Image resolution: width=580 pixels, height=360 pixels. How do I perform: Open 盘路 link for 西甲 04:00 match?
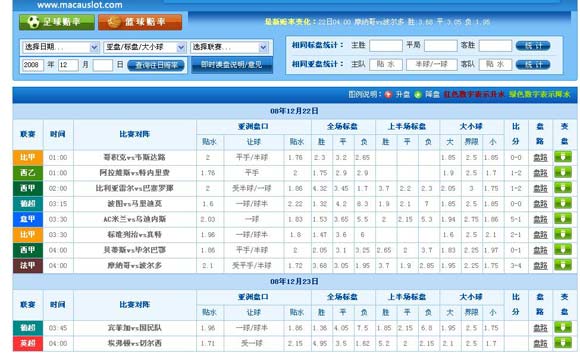(540, 250)
